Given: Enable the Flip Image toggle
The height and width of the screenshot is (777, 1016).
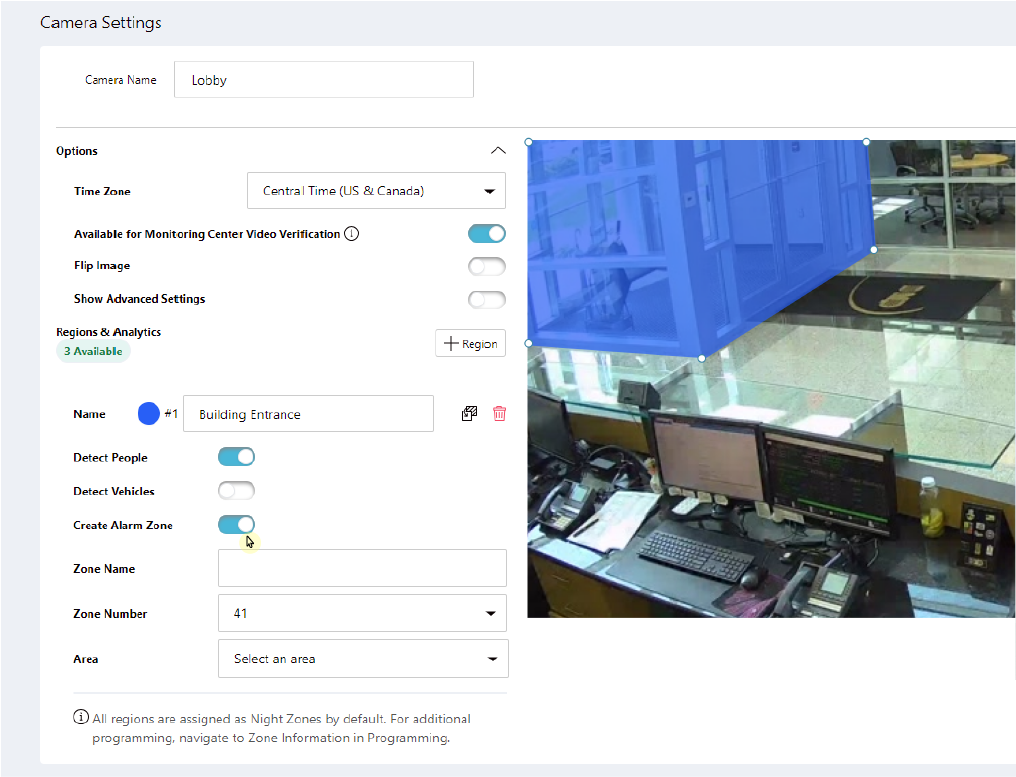Looking at the screenshot, I should [x=486, y=266].
